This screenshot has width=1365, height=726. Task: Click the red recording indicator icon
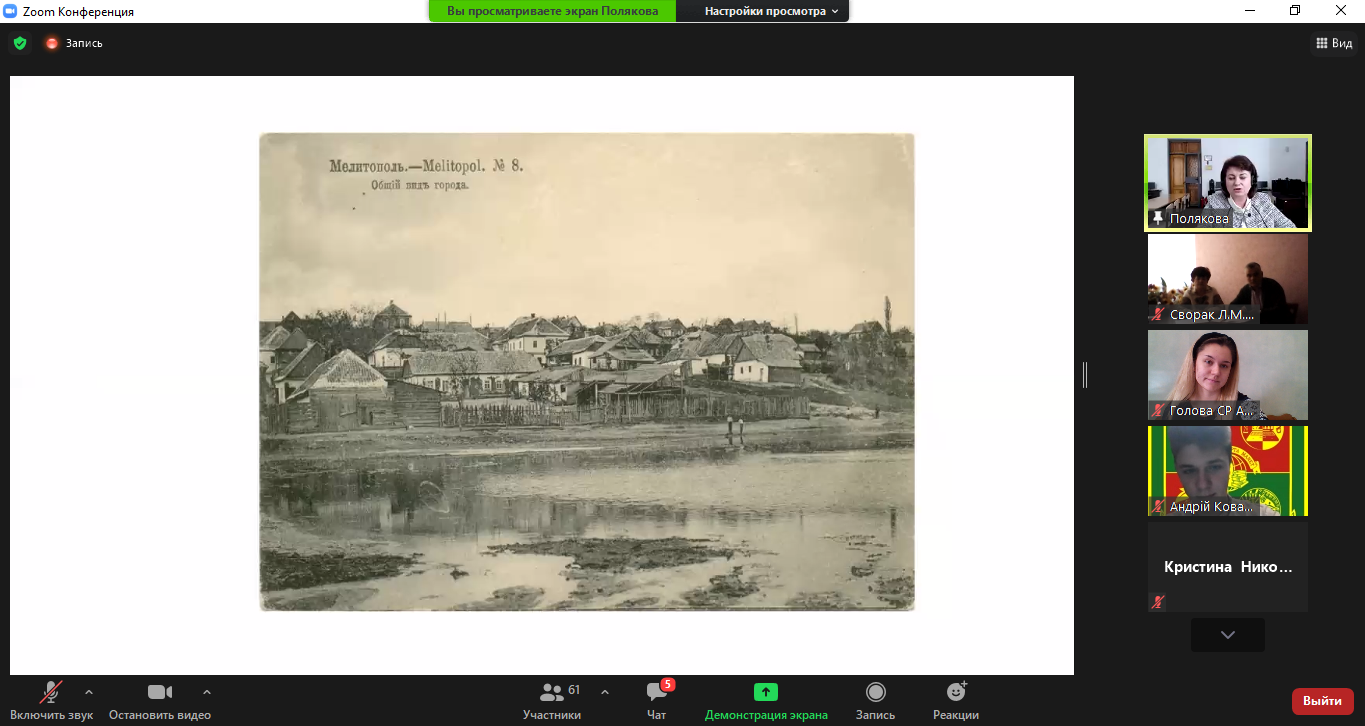tap(52, 43)
